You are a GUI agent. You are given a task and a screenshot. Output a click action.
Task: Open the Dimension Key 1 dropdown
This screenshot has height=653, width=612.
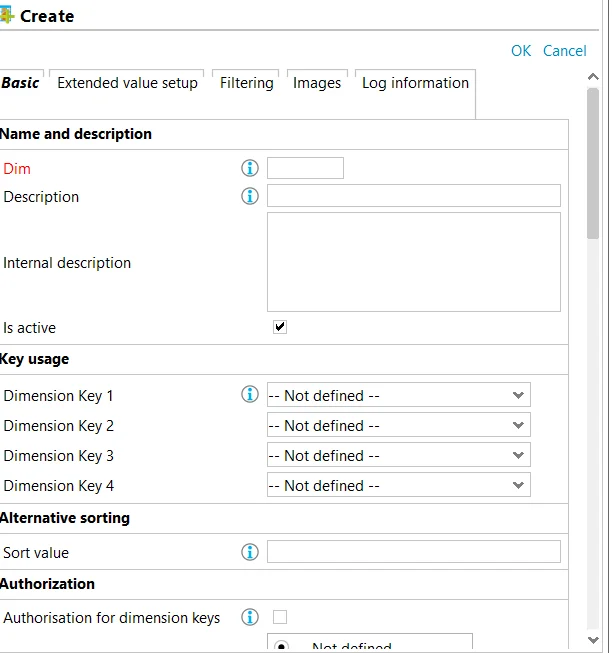(x=398, y=395)
